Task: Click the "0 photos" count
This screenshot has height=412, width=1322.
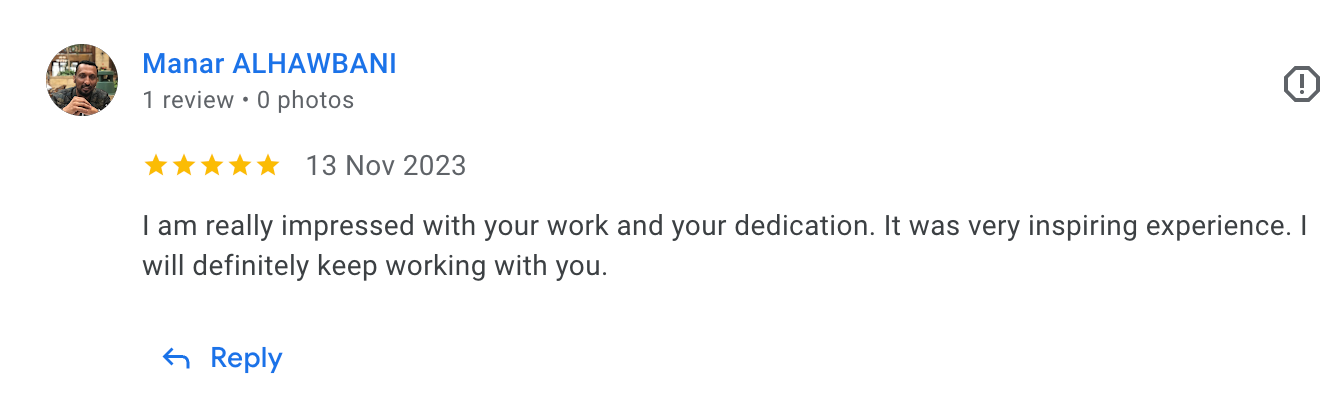Action: (305, 100)
